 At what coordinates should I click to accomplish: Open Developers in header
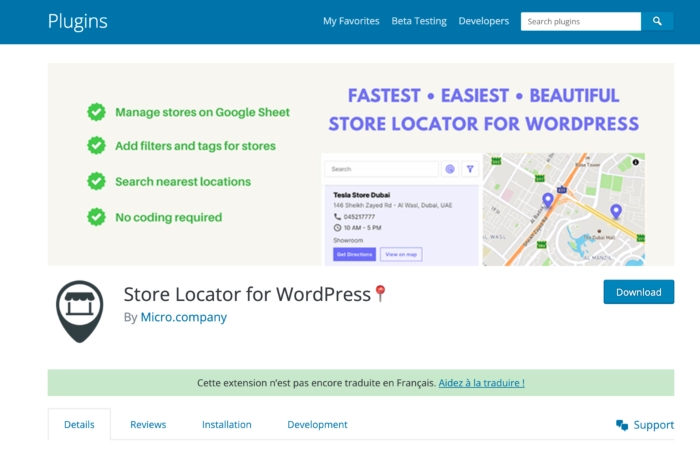(x=483, y=21)
